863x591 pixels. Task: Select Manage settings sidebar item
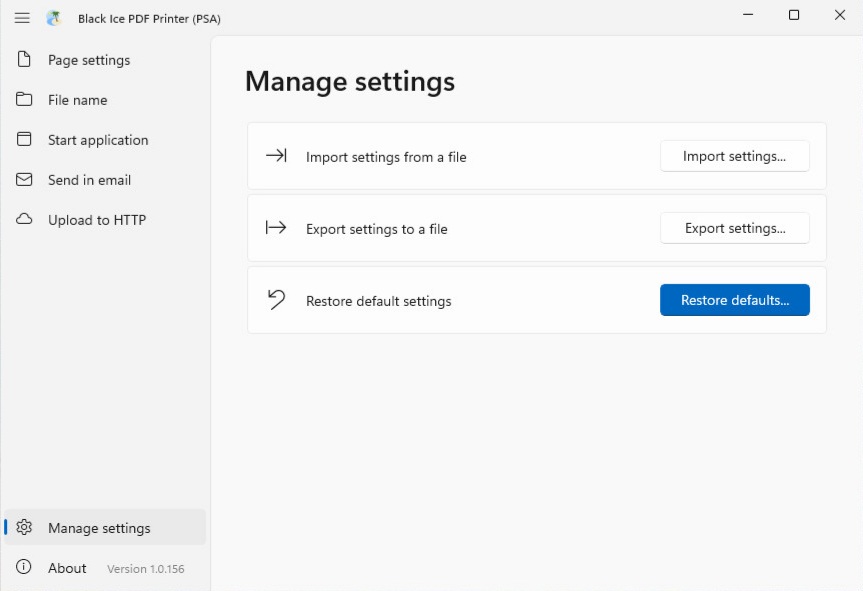pos(105,527)
